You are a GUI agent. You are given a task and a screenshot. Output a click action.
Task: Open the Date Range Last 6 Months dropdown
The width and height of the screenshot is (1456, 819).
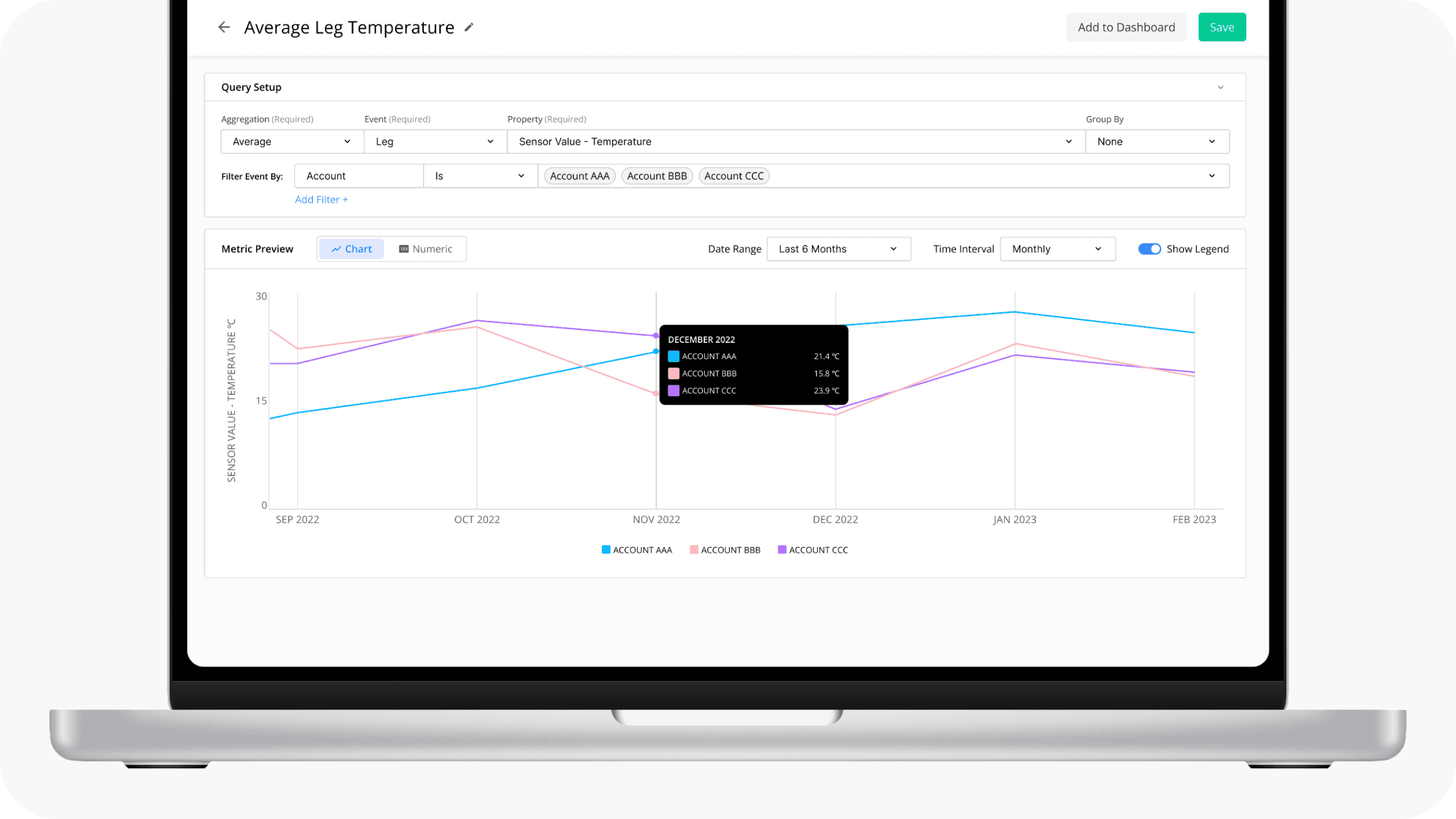click(838, 249)
